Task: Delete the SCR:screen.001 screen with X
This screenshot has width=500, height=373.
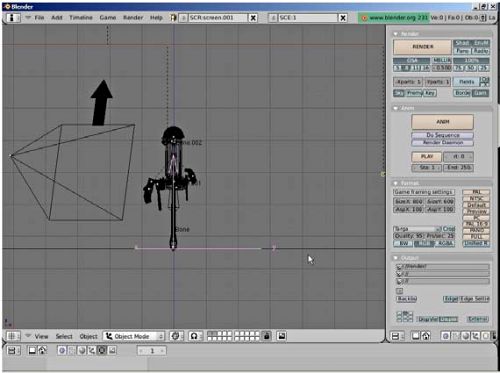Action: point(253,18)
